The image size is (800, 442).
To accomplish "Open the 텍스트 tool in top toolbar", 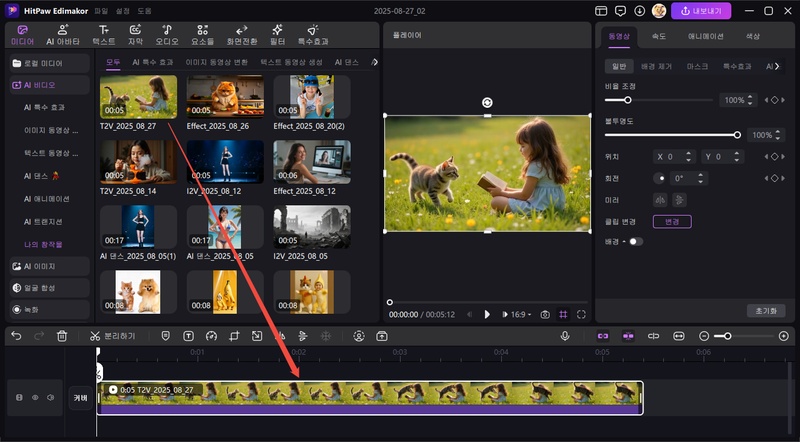I will point(104,35).
